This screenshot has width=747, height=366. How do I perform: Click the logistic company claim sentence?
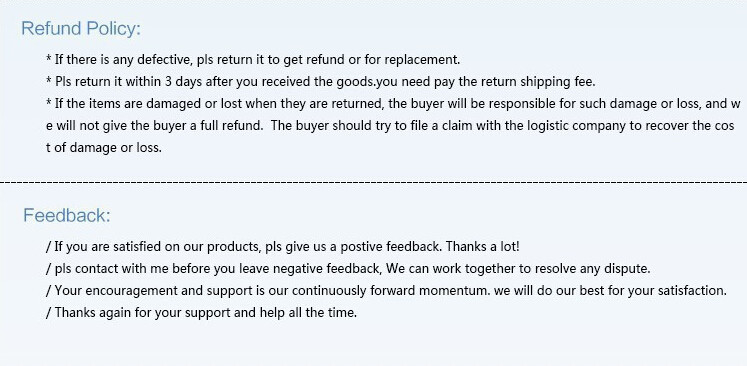pyautogui.click(x=502, y=126)
